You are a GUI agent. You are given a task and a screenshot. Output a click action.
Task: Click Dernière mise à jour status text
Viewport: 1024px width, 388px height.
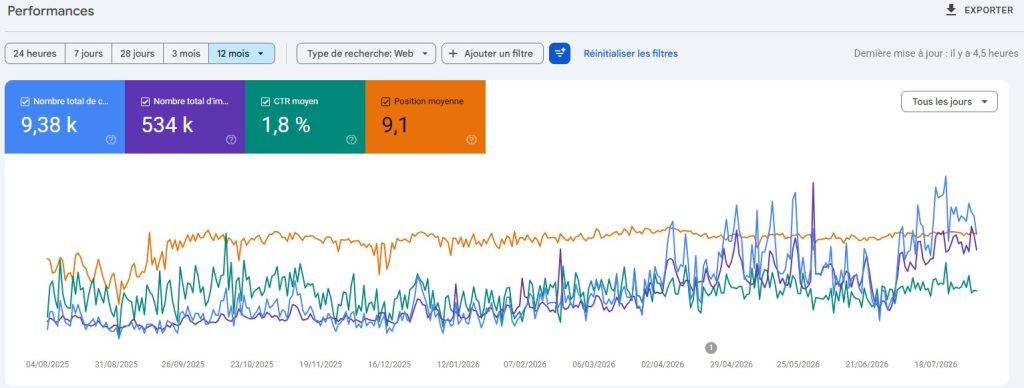[x=936, y=54]
